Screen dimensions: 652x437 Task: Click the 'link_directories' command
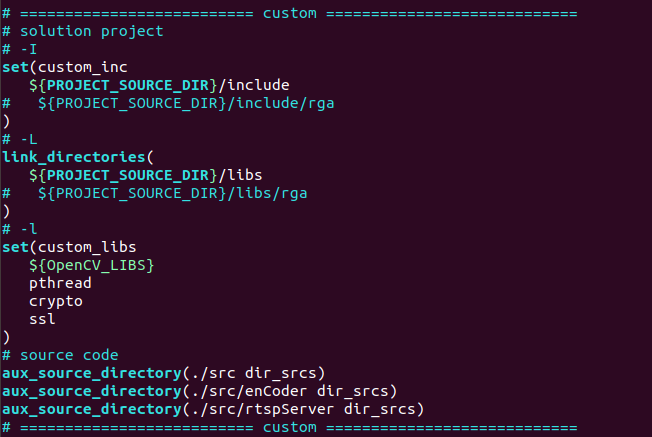(74, 157)
